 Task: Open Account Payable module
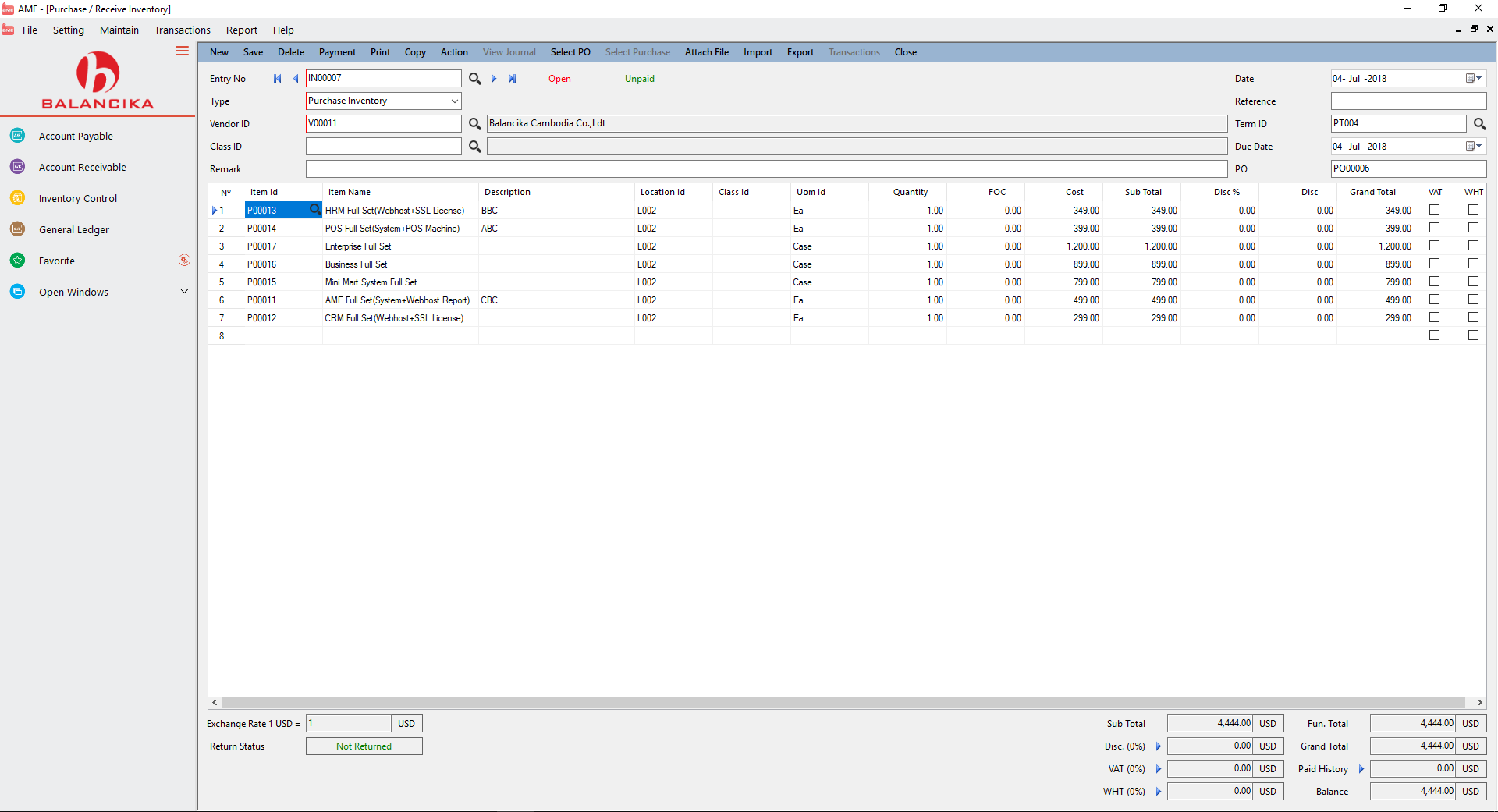click(x=76, y=136)
